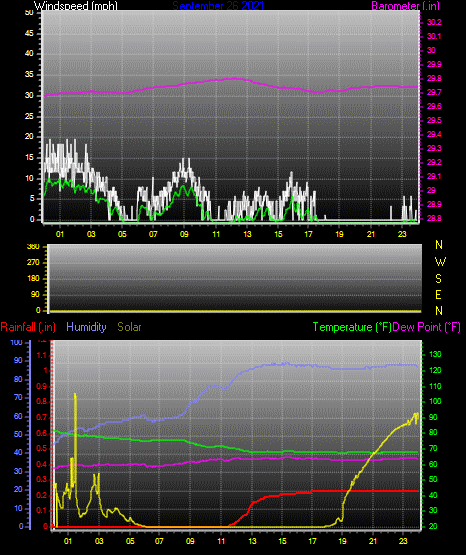The image size is (466, 555).
Task: Click 28.9 on the barometer axis
Action: (434, 205)
